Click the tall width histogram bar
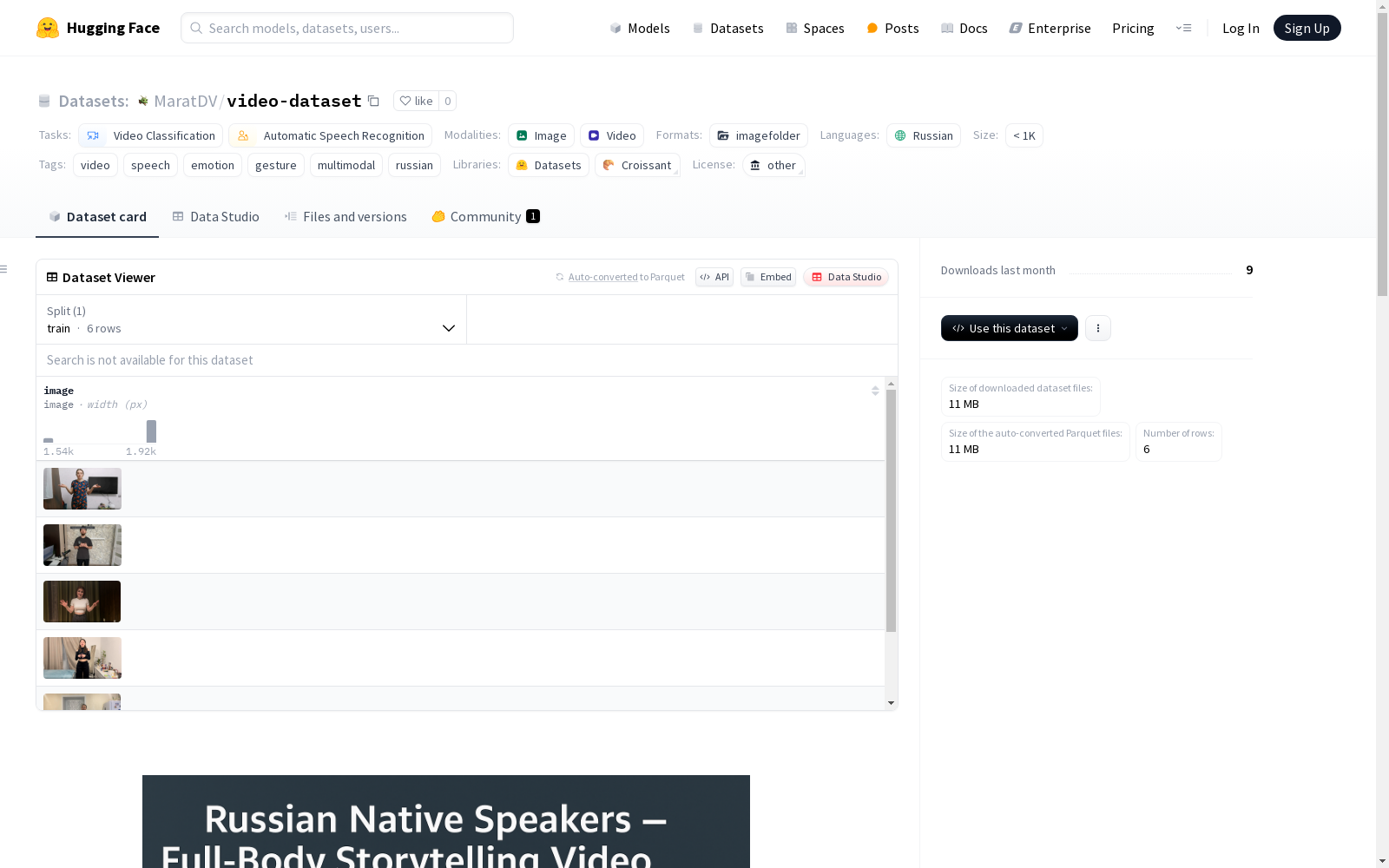 (x=151, y=431)
